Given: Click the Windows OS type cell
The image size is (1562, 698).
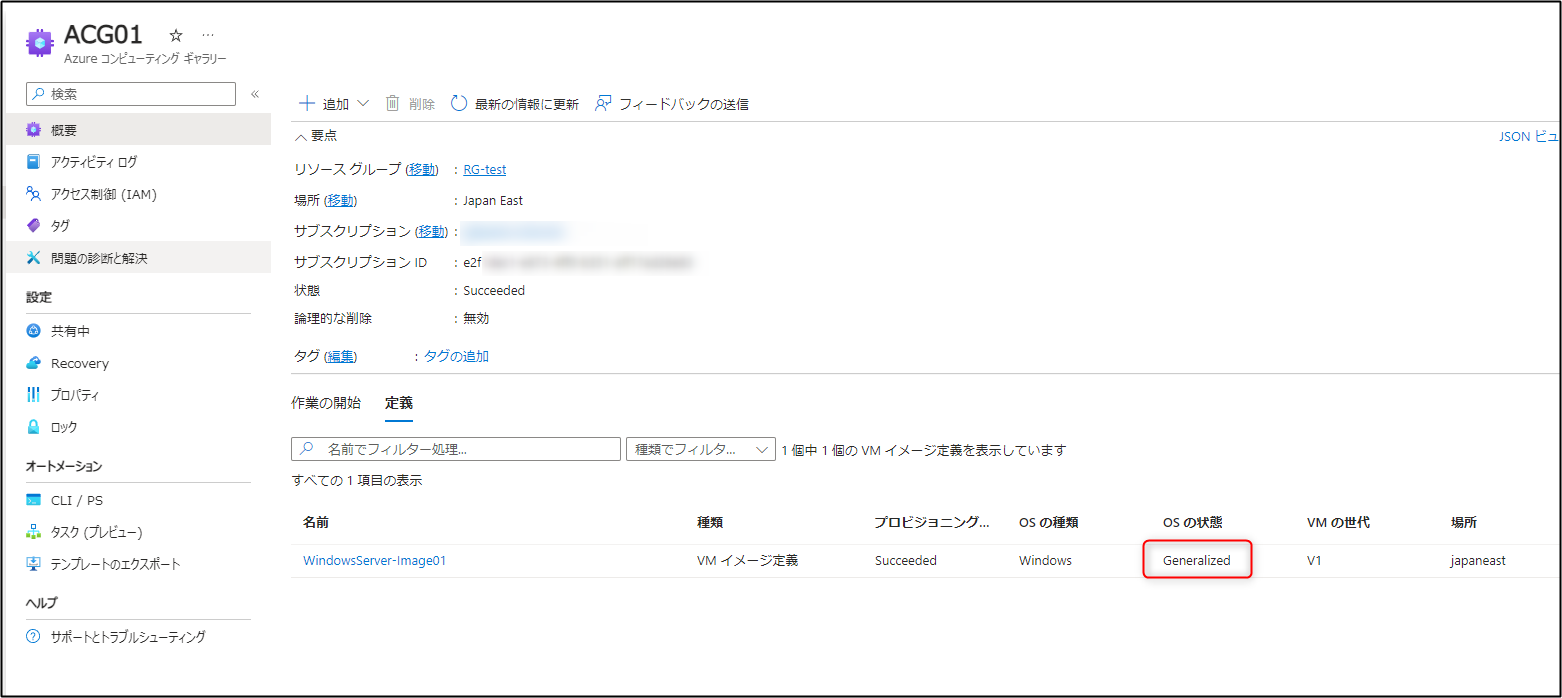Looking at the screenshot, I should pos(1045,561).
